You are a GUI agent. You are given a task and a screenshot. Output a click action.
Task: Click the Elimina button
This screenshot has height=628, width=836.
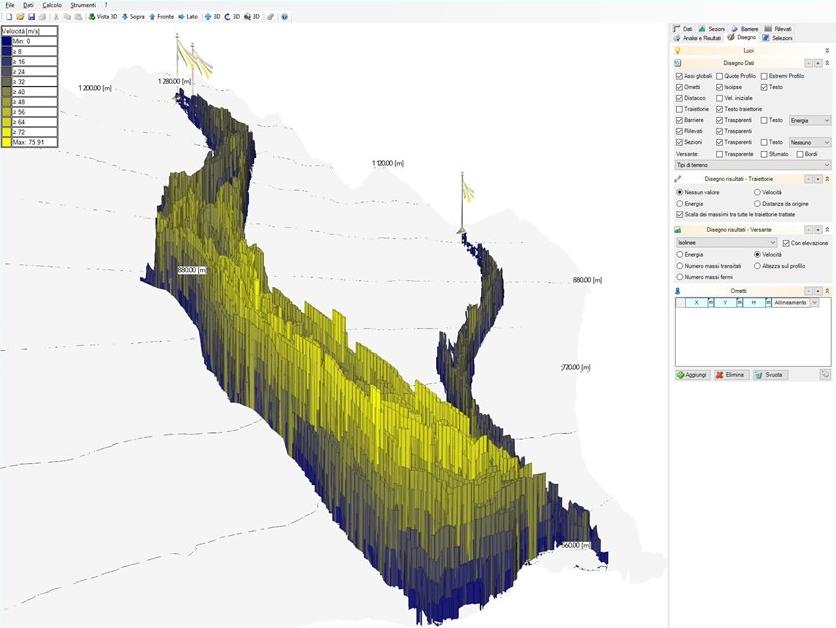(x=732, y=375)
